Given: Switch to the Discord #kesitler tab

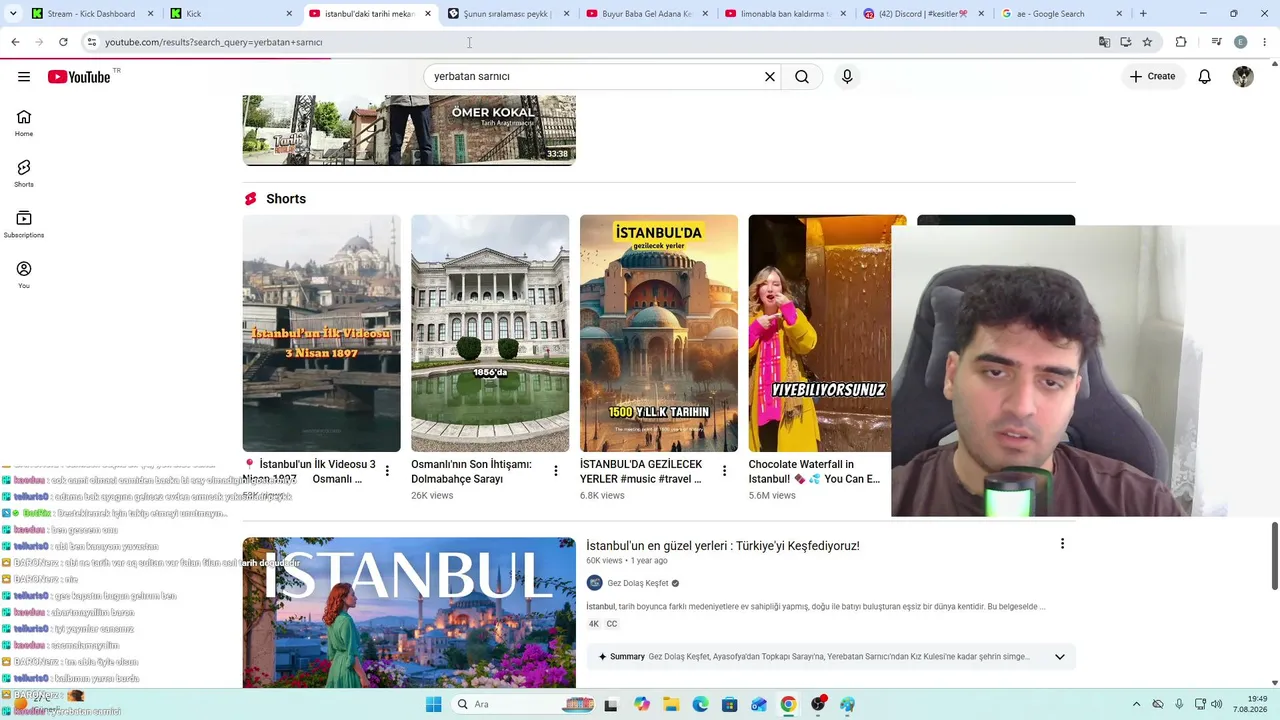Looking at the screenshot, I should tap(924, 14).
